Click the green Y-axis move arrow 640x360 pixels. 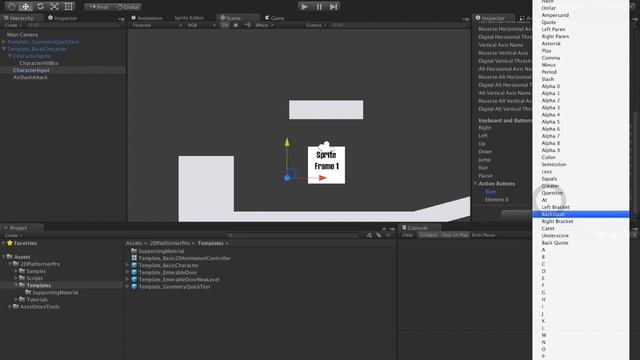[287, 142]
